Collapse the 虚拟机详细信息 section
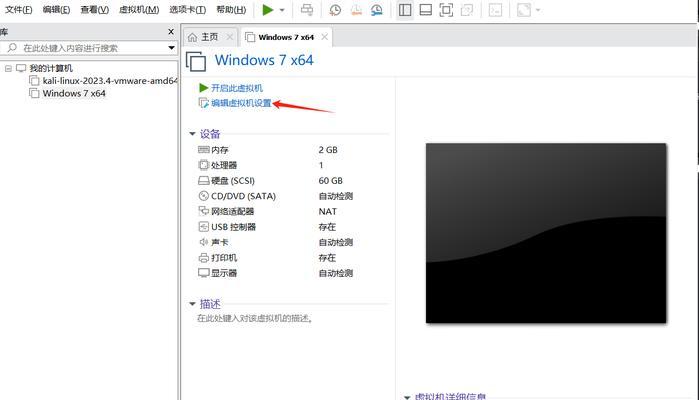This screenshot has height=400, width=699. 407,397
